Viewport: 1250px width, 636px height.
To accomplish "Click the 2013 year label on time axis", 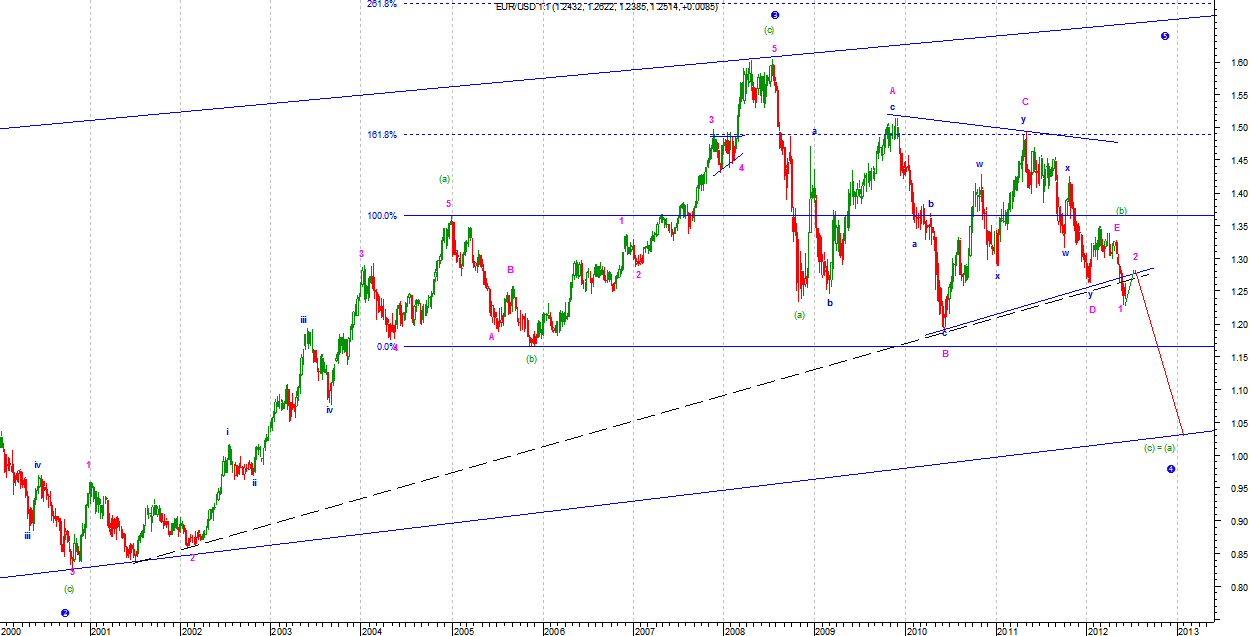I will coord(1188,630).
